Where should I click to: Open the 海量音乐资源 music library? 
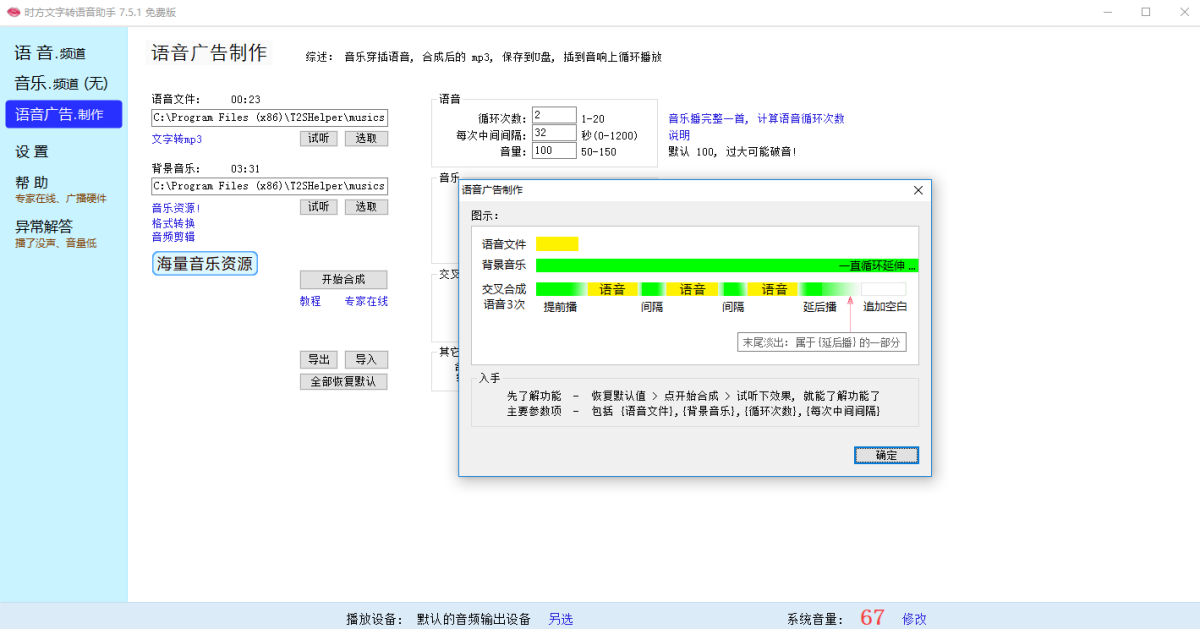204,263
